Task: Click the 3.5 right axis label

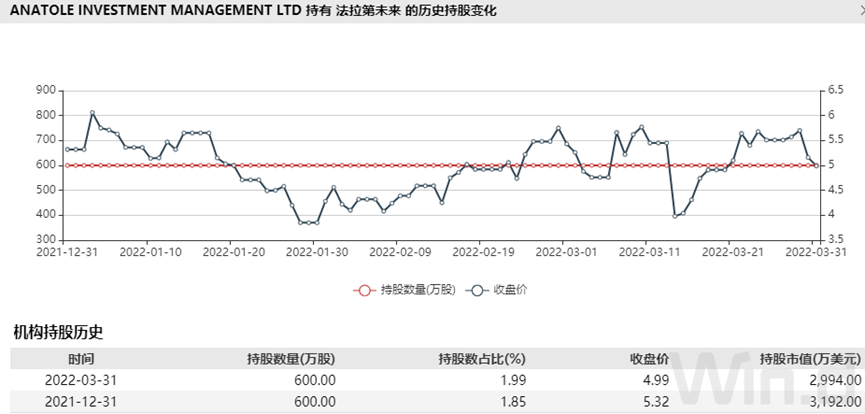Action: [836, 240]
